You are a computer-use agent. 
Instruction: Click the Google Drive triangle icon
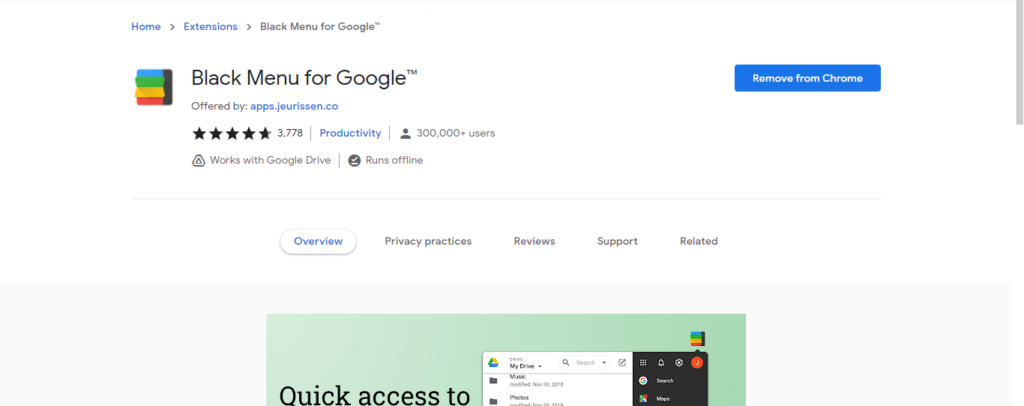pyautogui.click(x=199, y=161)
